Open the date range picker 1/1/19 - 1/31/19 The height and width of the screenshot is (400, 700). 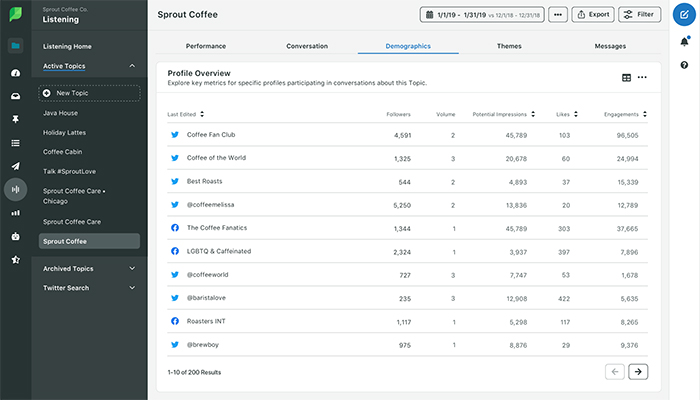click(482, 15)
